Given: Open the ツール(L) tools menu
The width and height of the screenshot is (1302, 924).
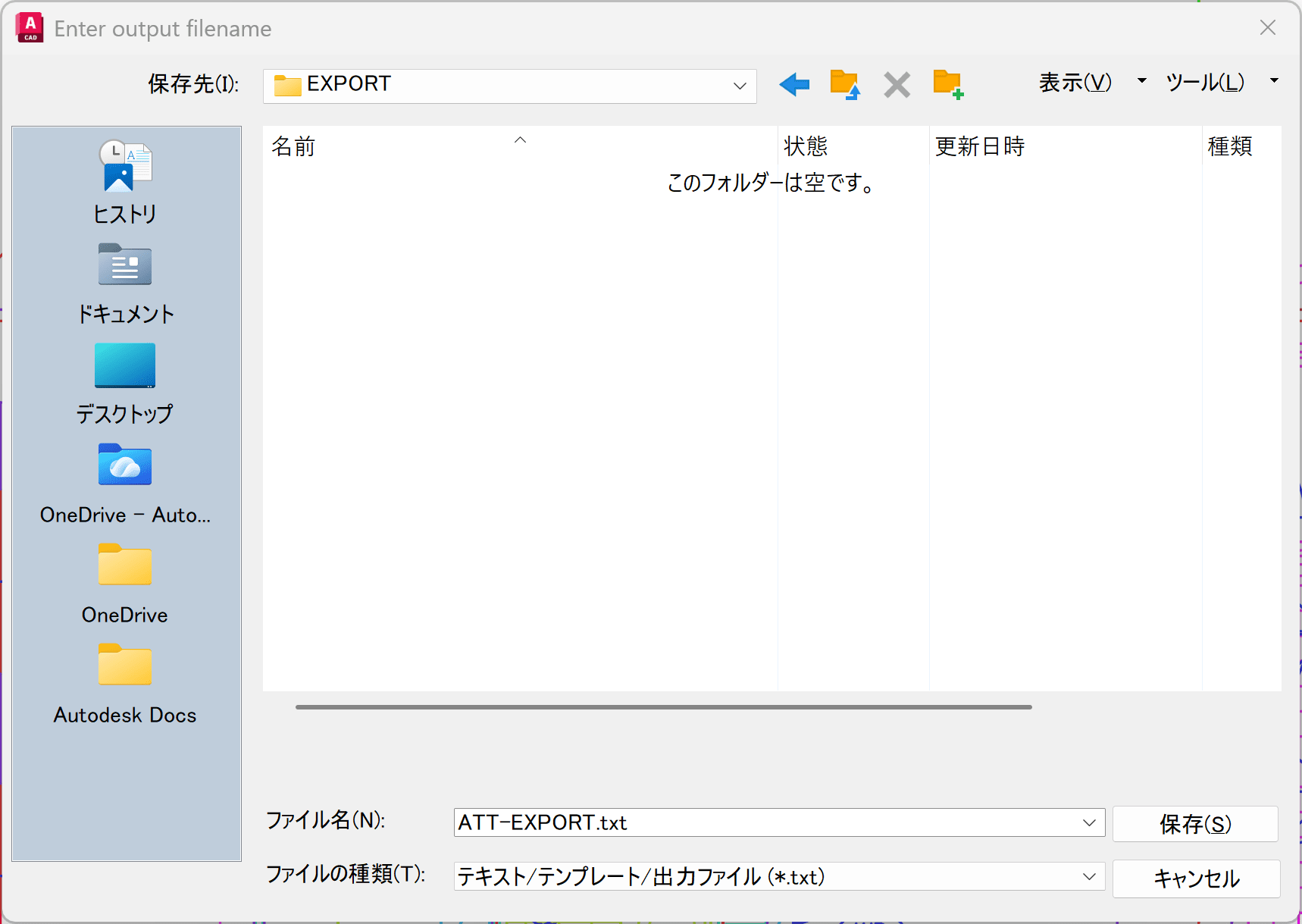Looking at the screenshot, I should 1205,82.
